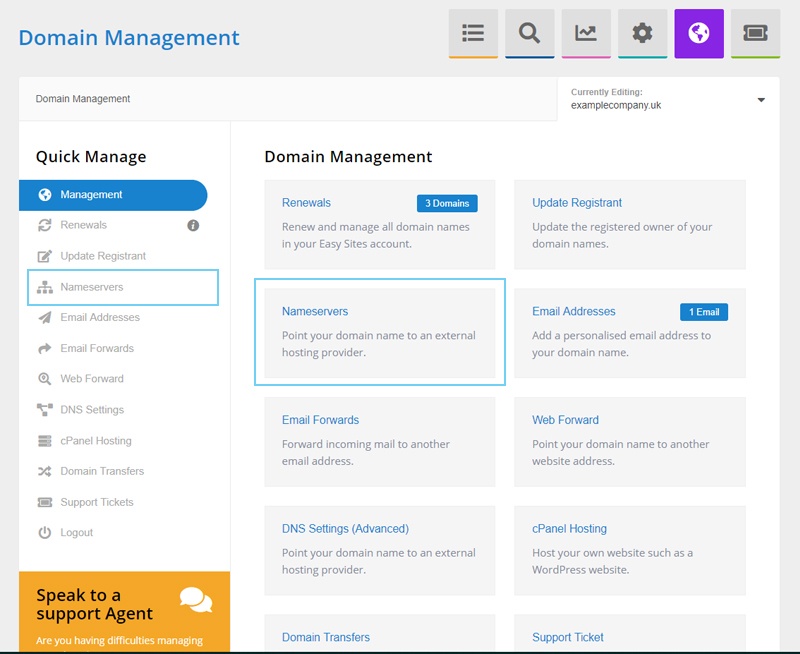Open the Email Addresses card link
The width and height of the screenshot is (800, 654).
pos(574,312)
